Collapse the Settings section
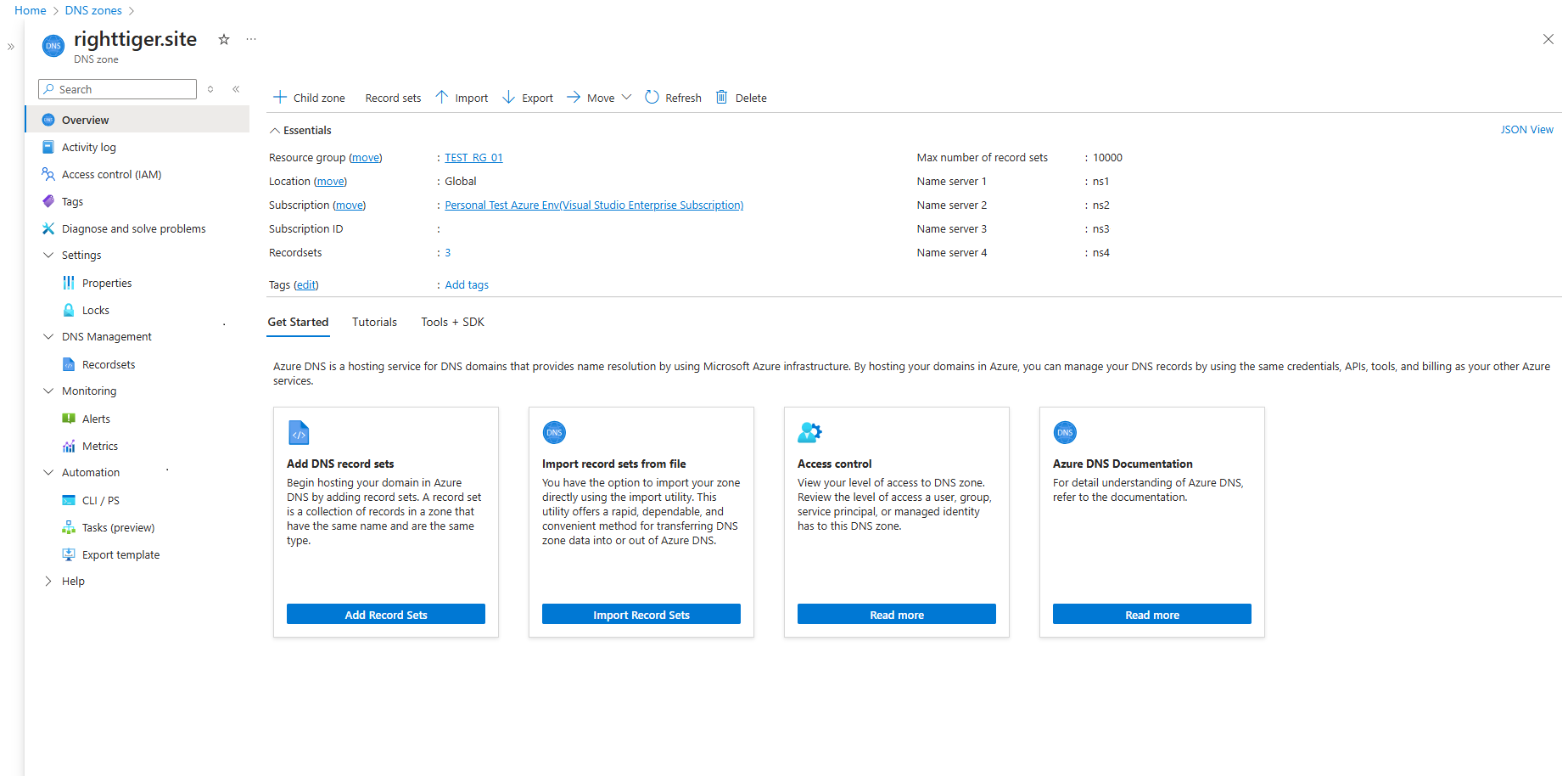Screen dimensions: 1568x776 click(x=48, y=255)
